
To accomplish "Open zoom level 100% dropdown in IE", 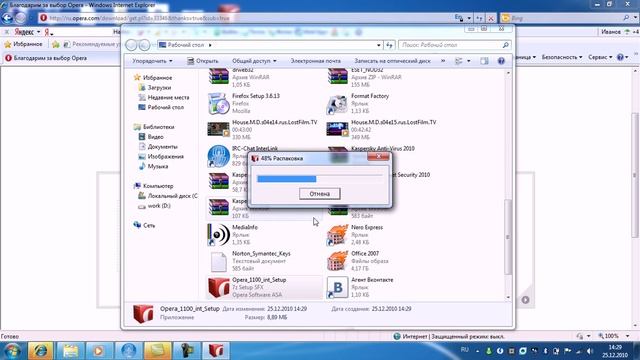I will [x=627, y=336].
